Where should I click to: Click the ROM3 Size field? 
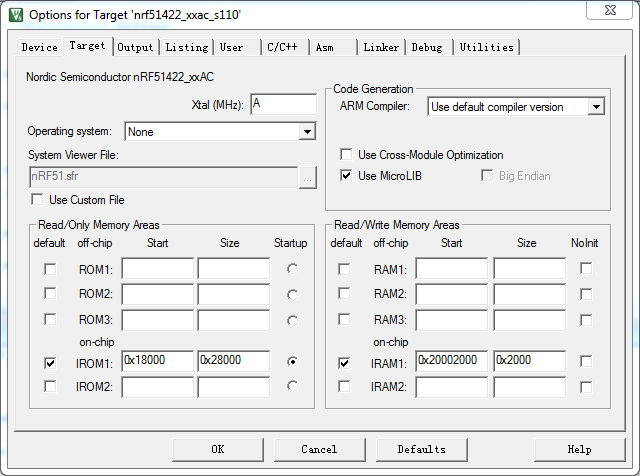pos(233,320)
